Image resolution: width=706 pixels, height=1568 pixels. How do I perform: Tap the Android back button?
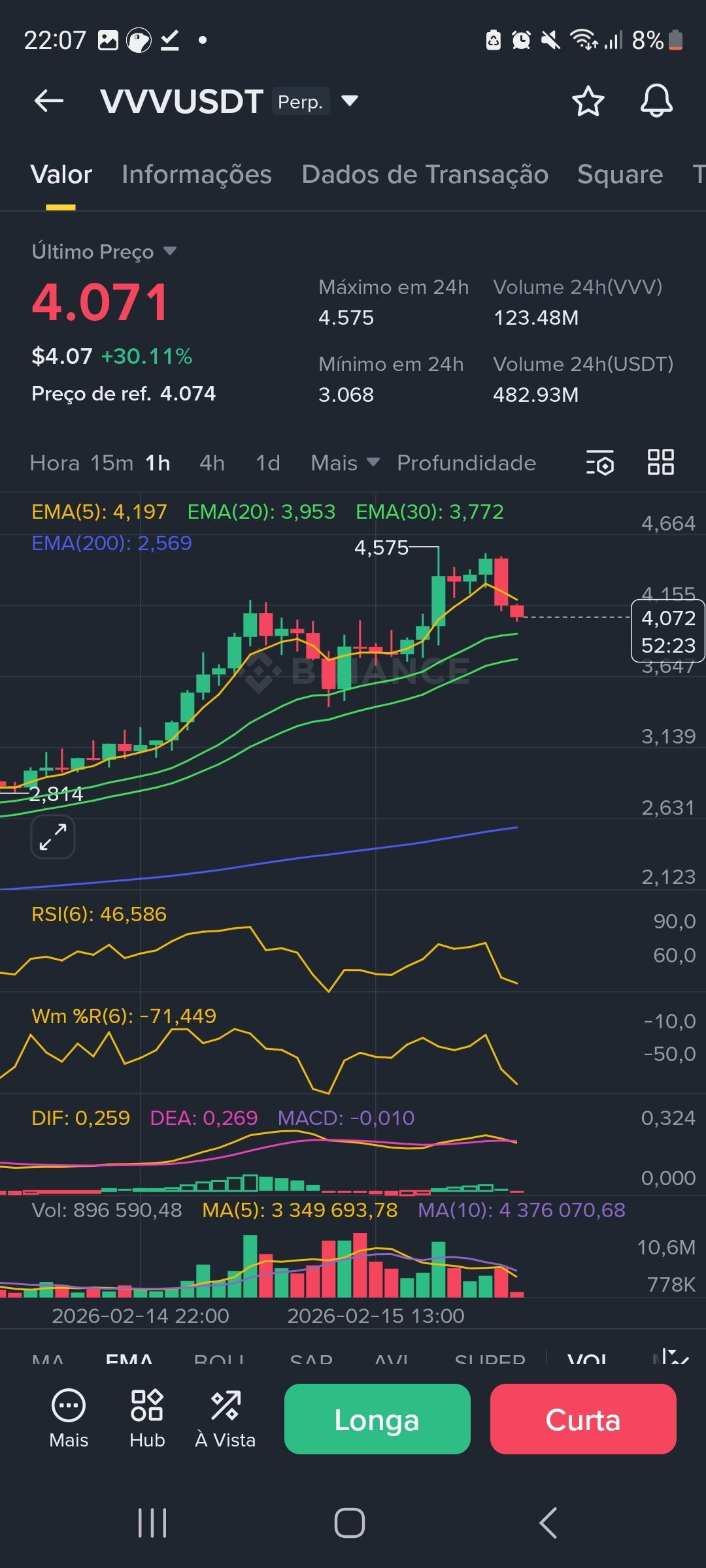tap(548, 1523)
